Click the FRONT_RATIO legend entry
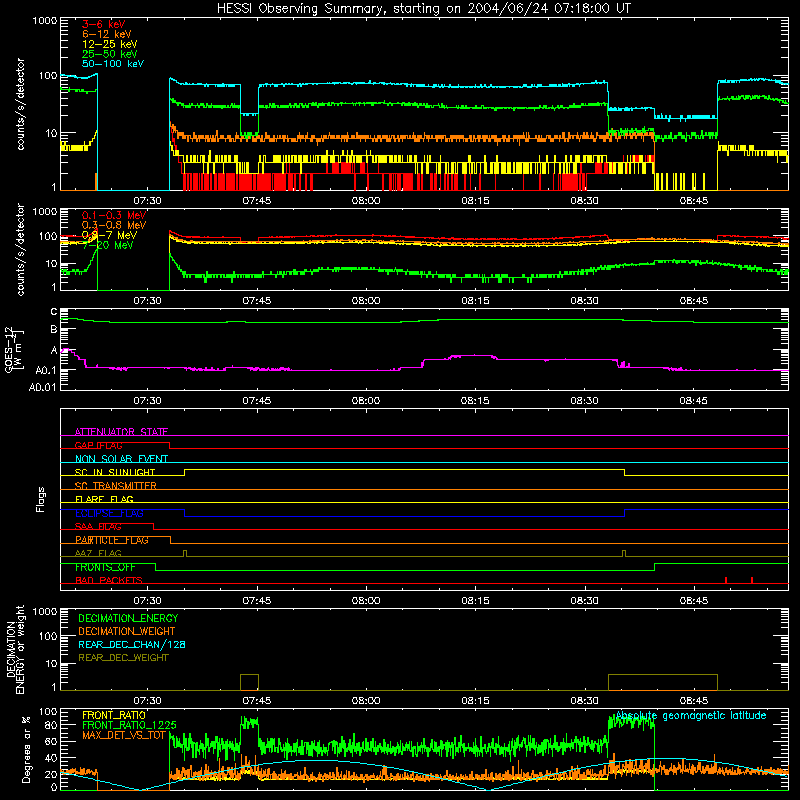The image size is (800, 800). tap(114, 715)
